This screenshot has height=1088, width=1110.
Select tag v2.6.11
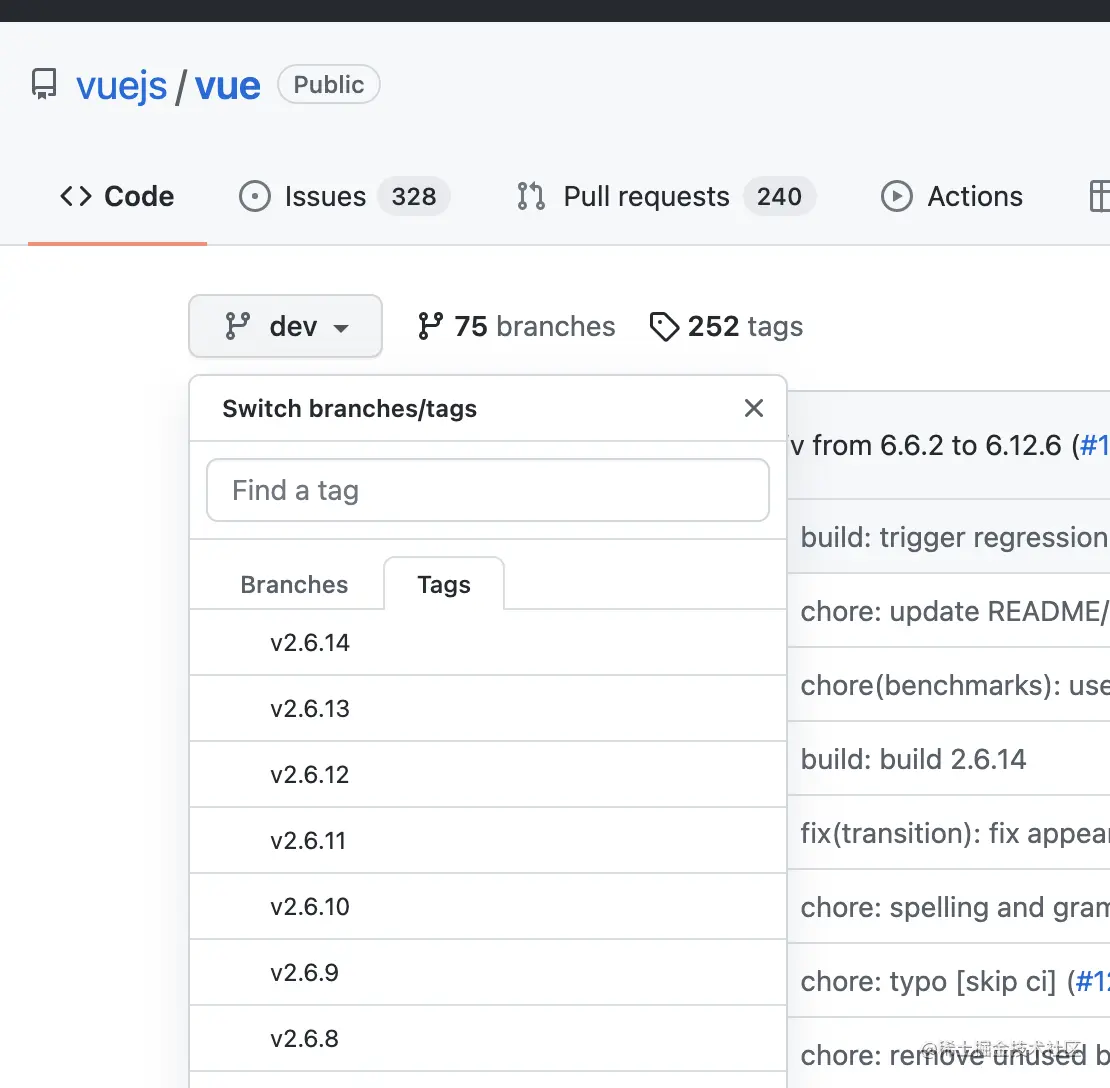pyautogui.click(x=488, y=840)
